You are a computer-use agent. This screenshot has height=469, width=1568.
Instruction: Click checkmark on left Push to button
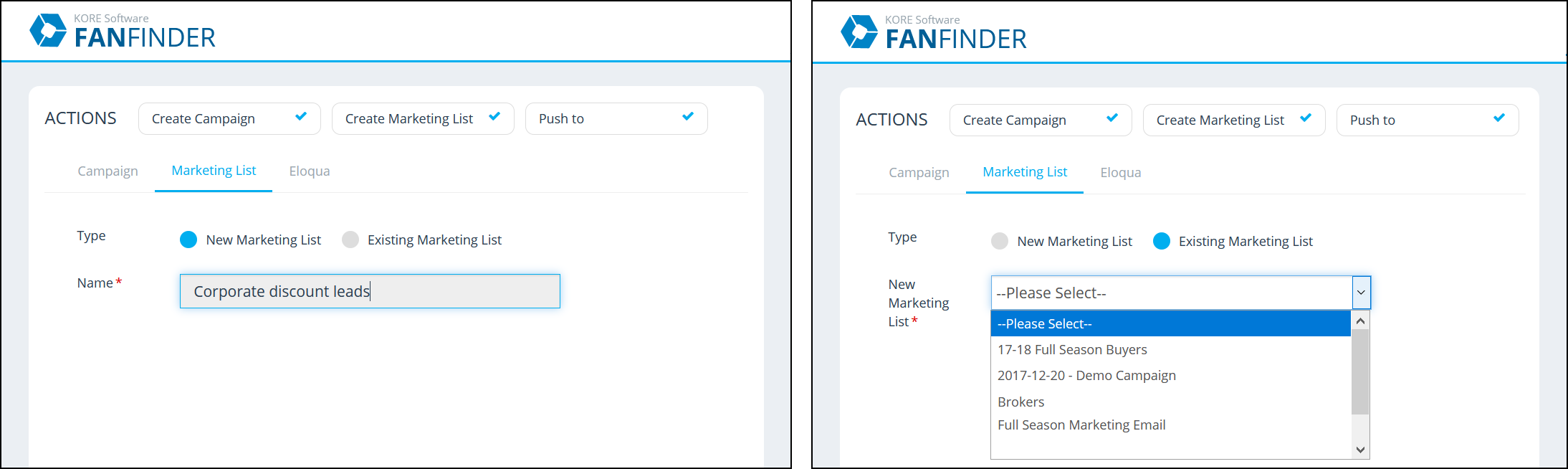[688, 116]
